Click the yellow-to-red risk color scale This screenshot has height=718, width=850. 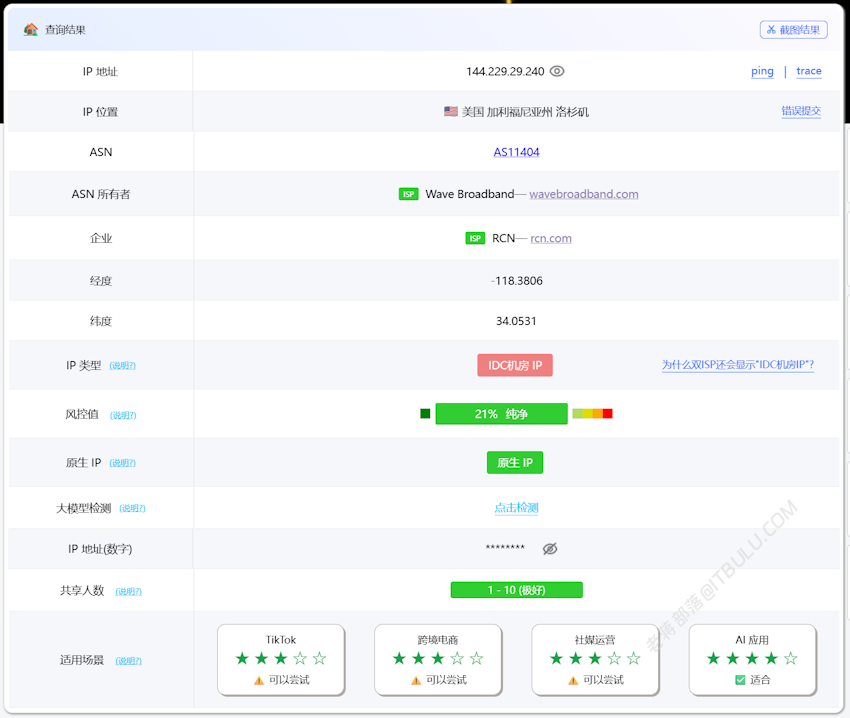tap(593, 414)
